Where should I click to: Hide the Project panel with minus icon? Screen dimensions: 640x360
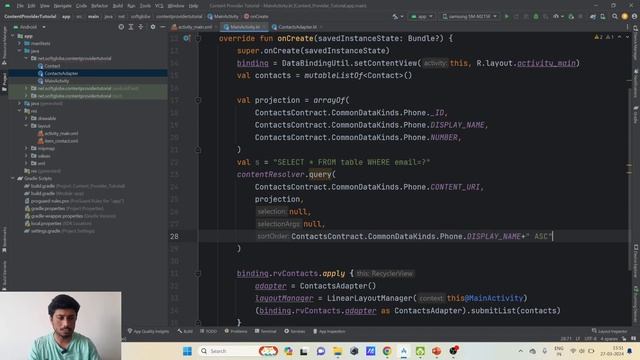[x=162, y=27]
